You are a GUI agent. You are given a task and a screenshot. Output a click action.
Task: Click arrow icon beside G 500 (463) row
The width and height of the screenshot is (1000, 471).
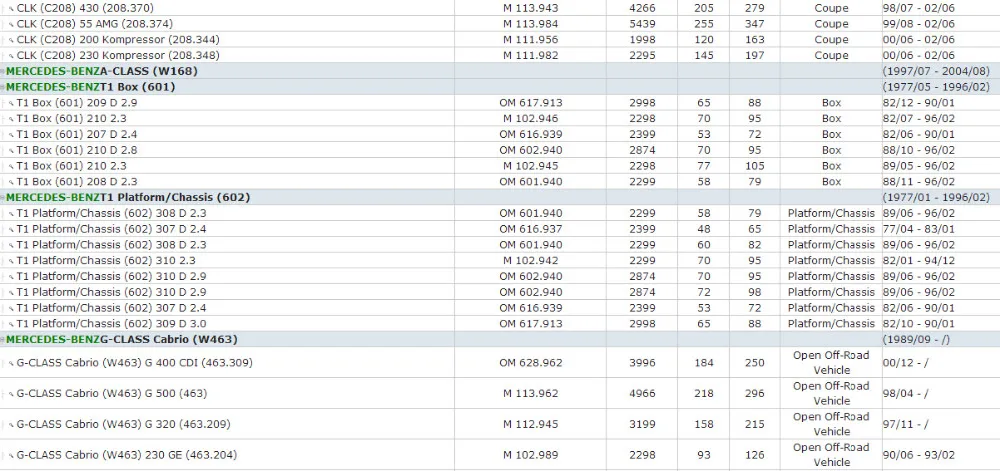pos(11,395)
